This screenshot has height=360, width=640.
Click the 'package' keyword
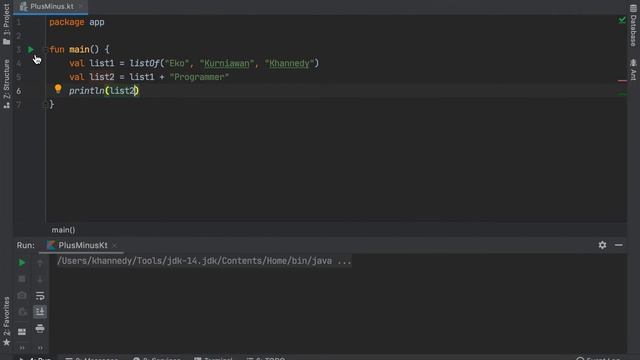(67, 22)
